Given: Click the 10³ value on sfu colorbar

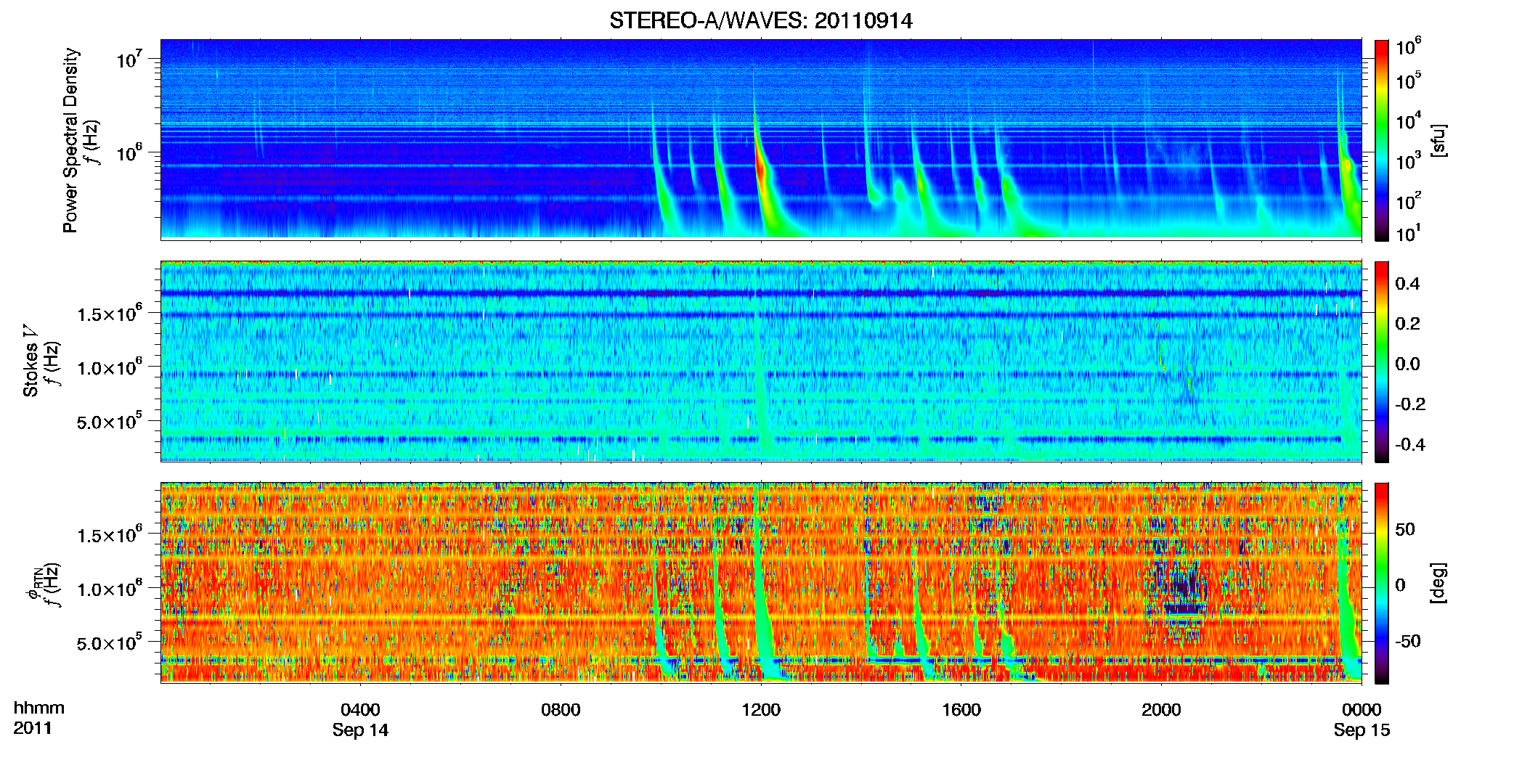Looking at the screenshot, I should pyautogui.click(x=1409, y=161).
